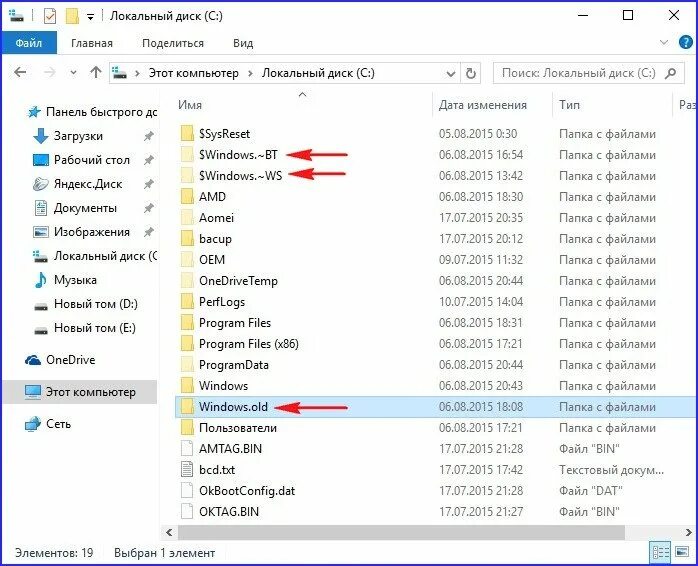Select the $Windows.~BT folder
This screenshot has height=566, width=698.
(x=238, y=155)
